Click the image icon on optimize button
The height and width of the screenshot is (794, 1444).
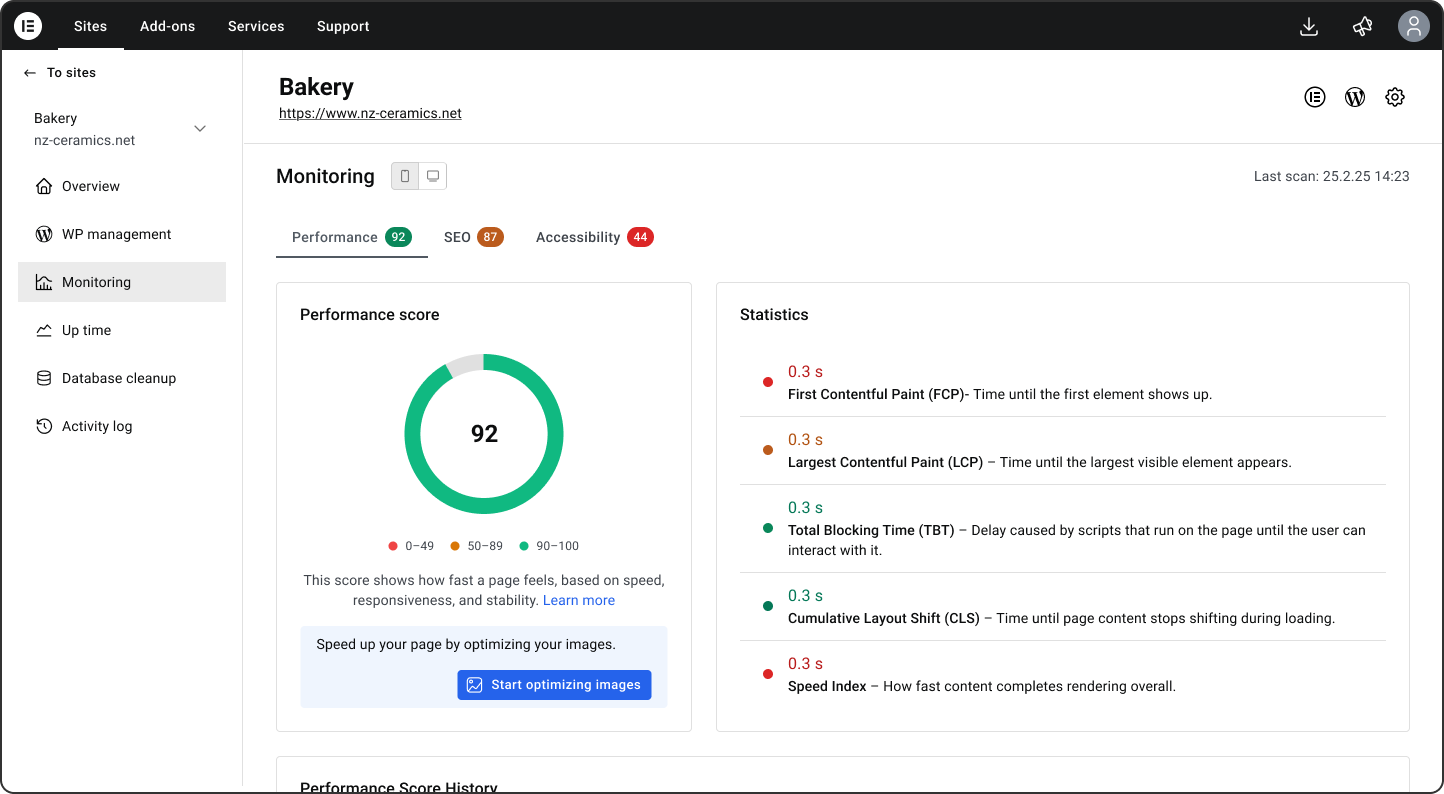(x=475, y=685)
